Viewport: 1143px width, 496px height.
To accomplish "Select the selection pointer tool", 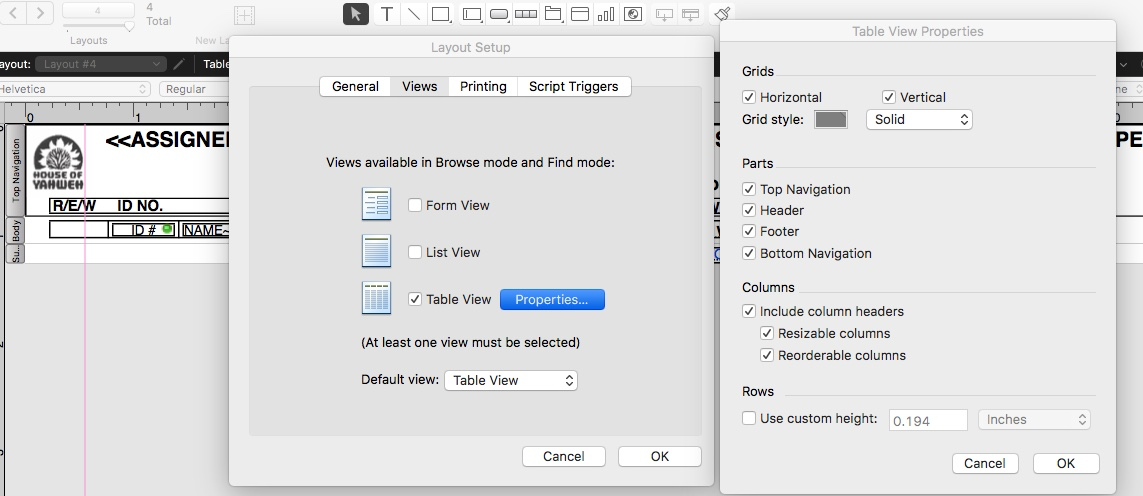I will coord(356,14).
